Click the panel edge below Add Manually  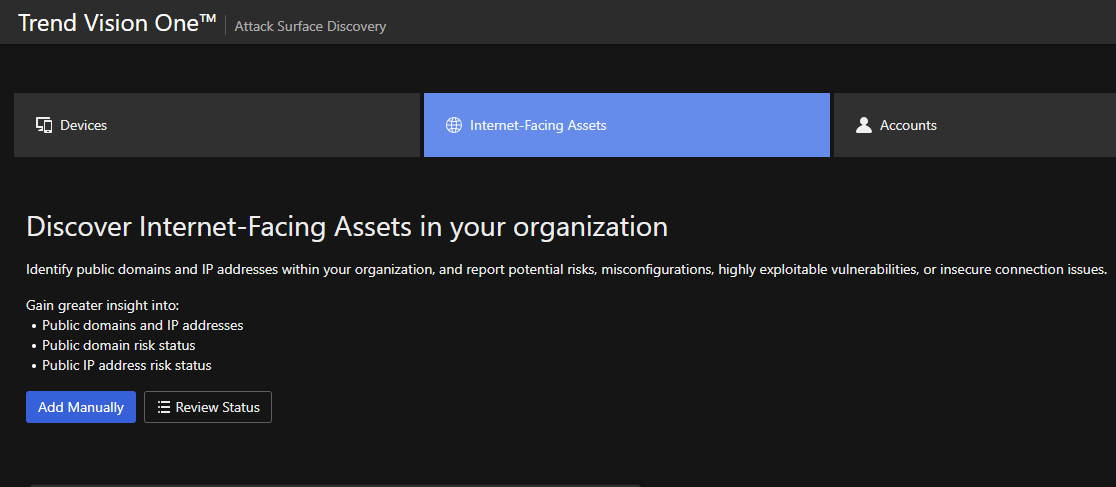(x=330, y=485)
